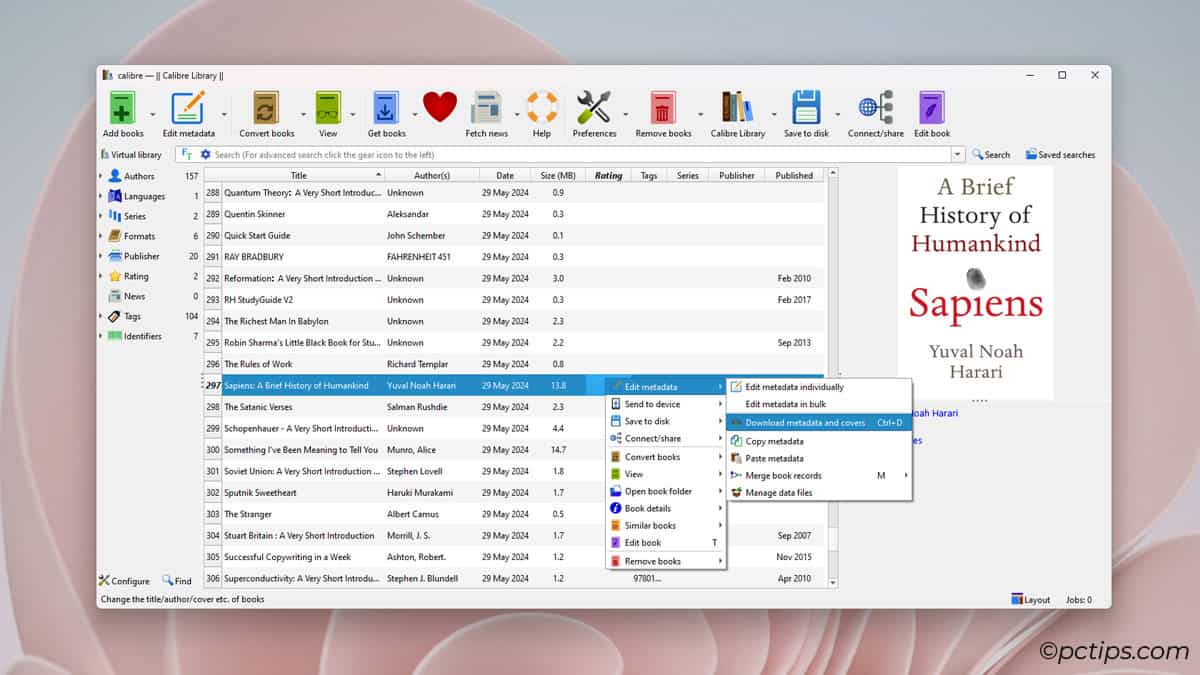Open Preferences from the toolbar
The width and height of the screenshot is (1200, 675).
(594, 108)
